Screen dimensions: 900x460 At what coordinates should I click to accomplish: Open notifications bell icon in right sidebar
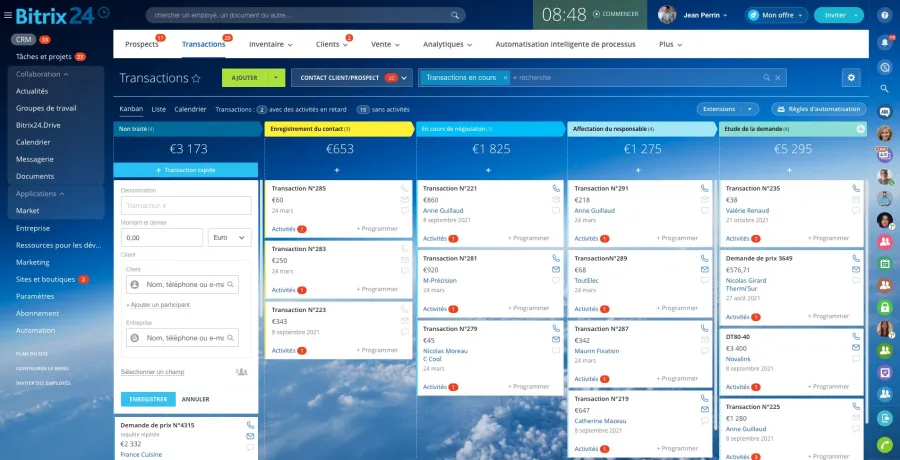884,42
